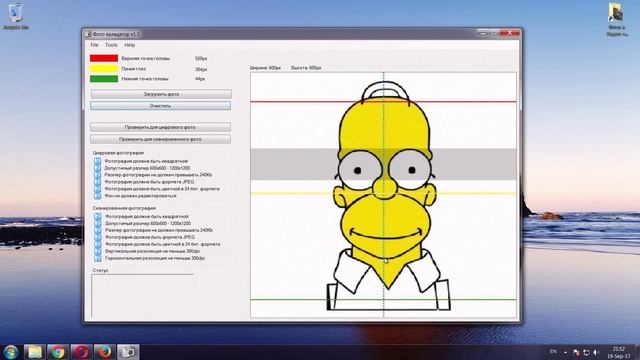Click the photo validator camera taskbar icon
Viewport: 640px width, 360px height.
(x=128, y=352)
